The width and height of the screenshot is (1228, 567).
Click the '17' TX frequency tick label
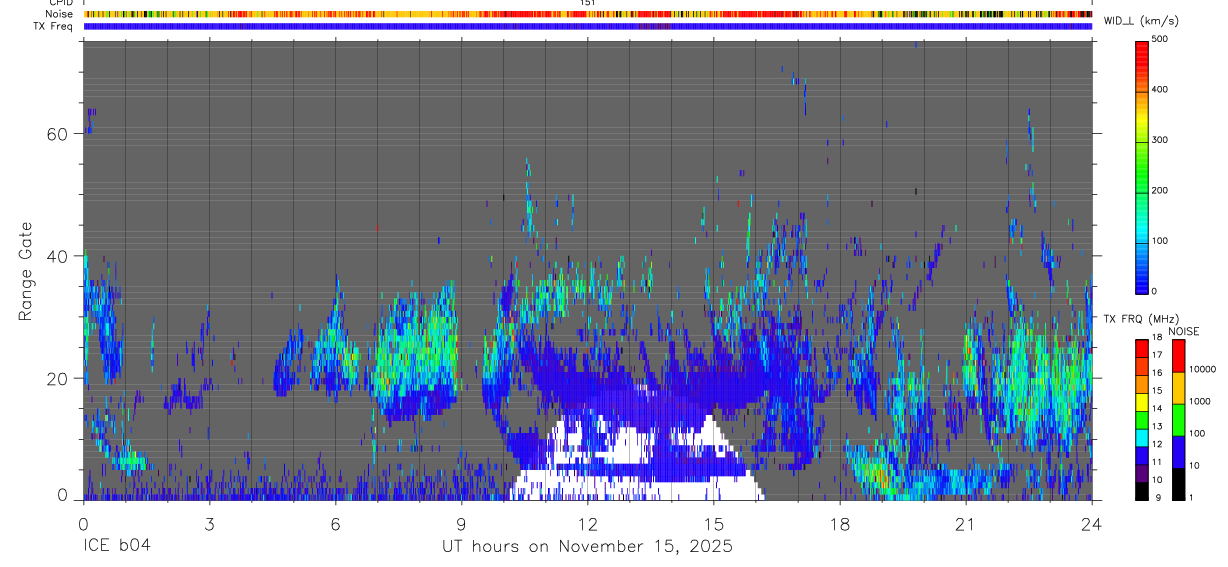point(1157,355)
